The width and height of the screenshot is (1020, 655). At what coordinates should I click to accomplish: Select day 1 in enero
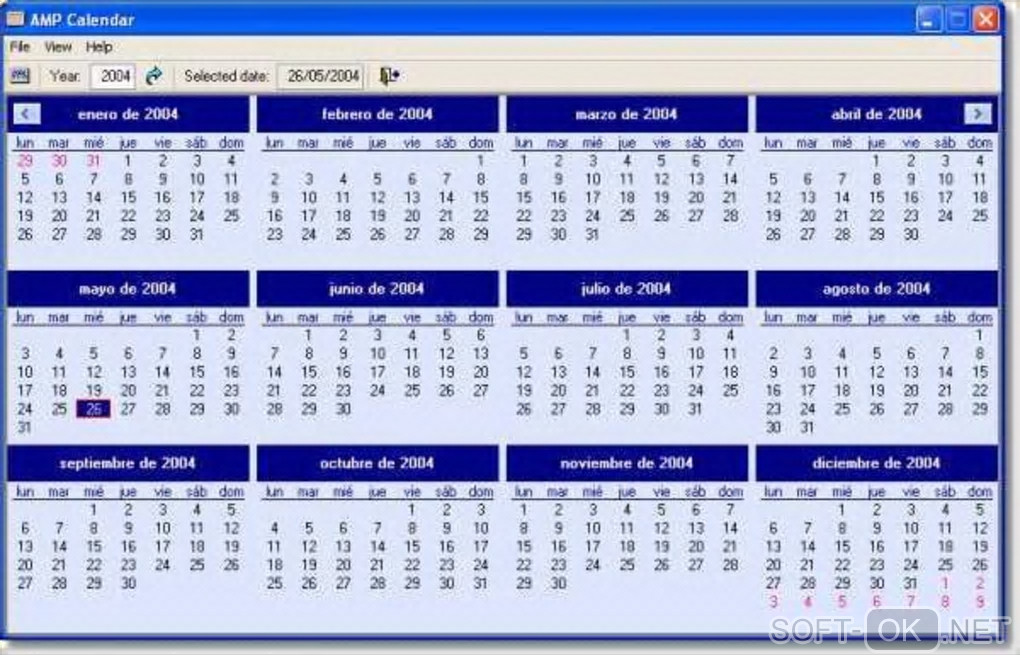[128, 161]
